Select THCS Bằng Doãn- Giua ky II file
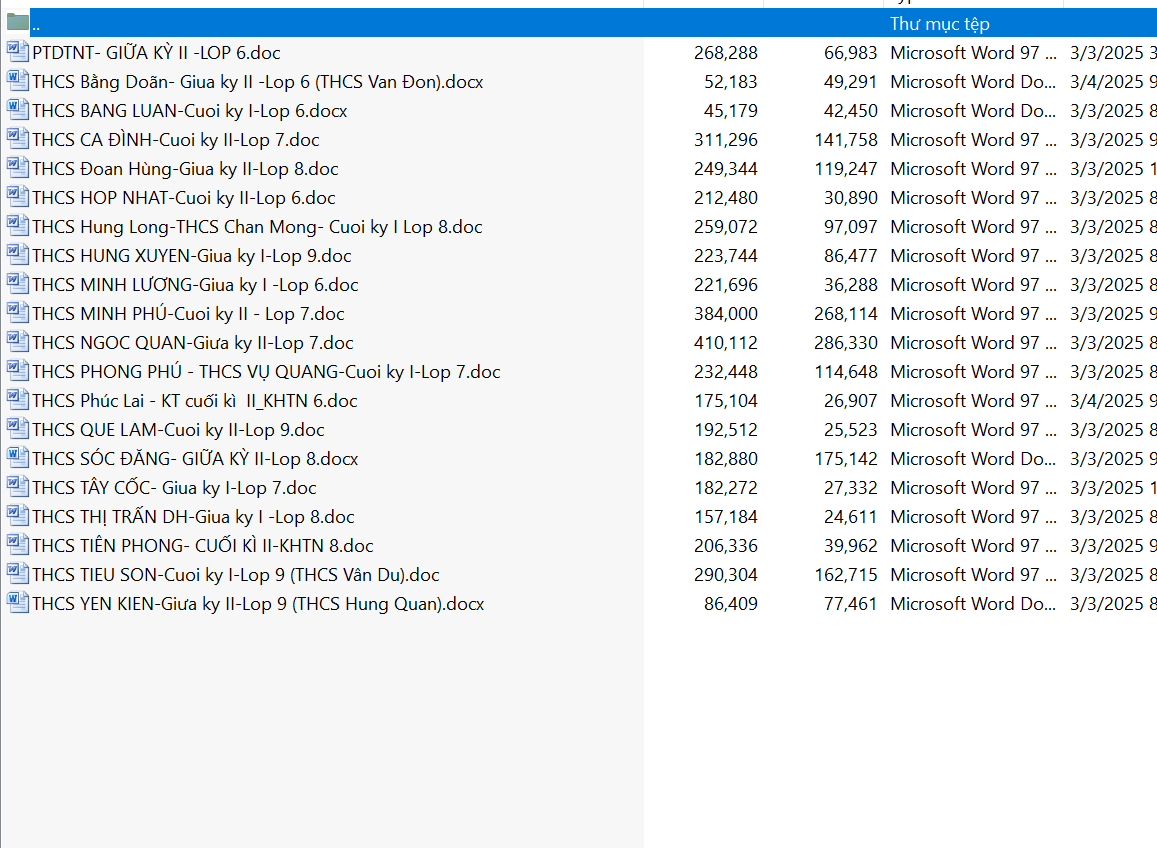The image size is (1157, 848). [257, 82]
